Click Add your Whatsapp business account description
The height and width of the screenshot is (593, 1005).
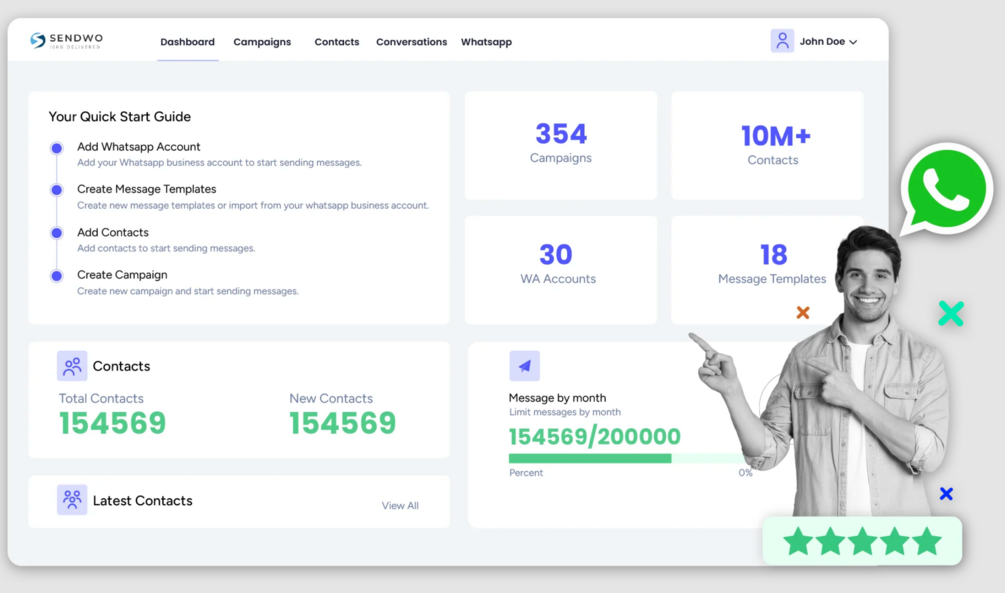219,163
